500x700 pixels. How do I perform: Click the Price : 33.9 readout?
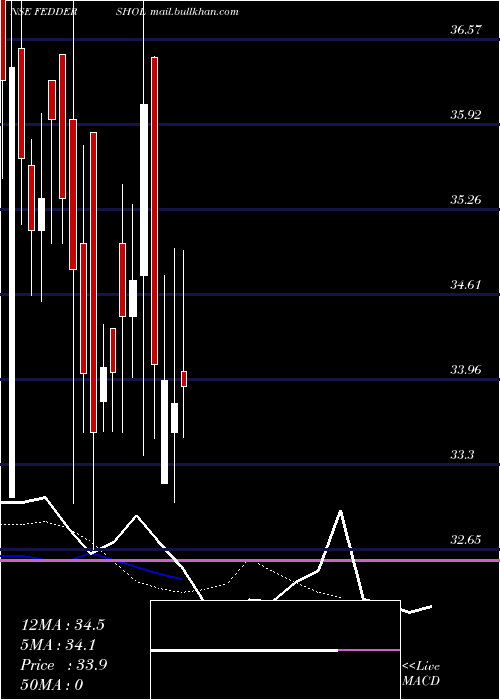click(x=64, y=665)
